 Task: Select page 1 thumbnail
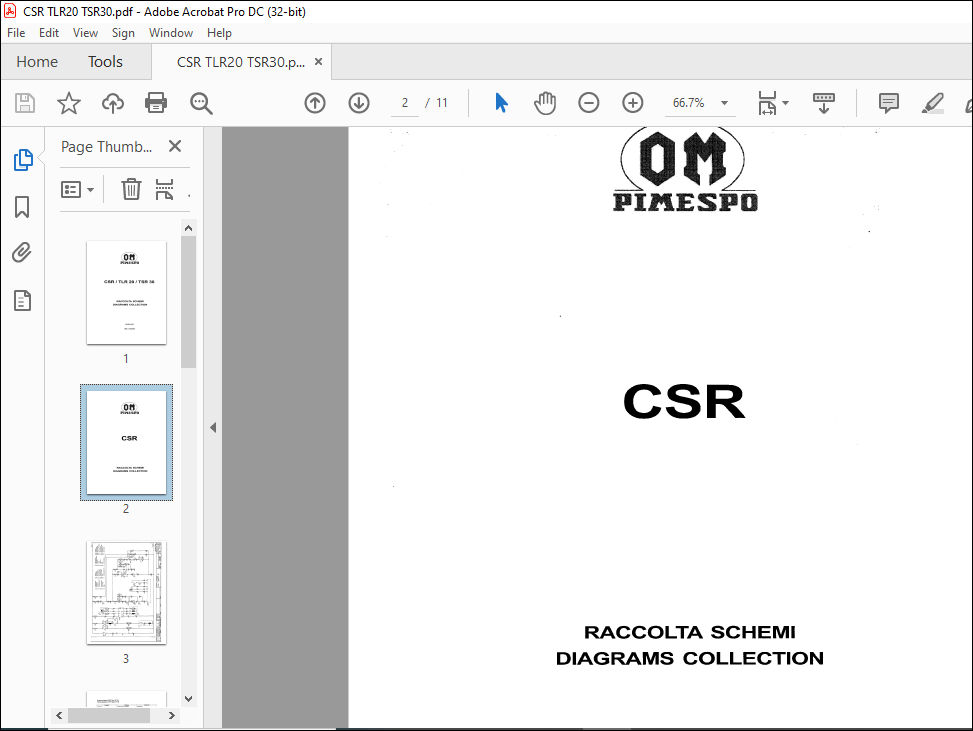[x=127, y=292]
